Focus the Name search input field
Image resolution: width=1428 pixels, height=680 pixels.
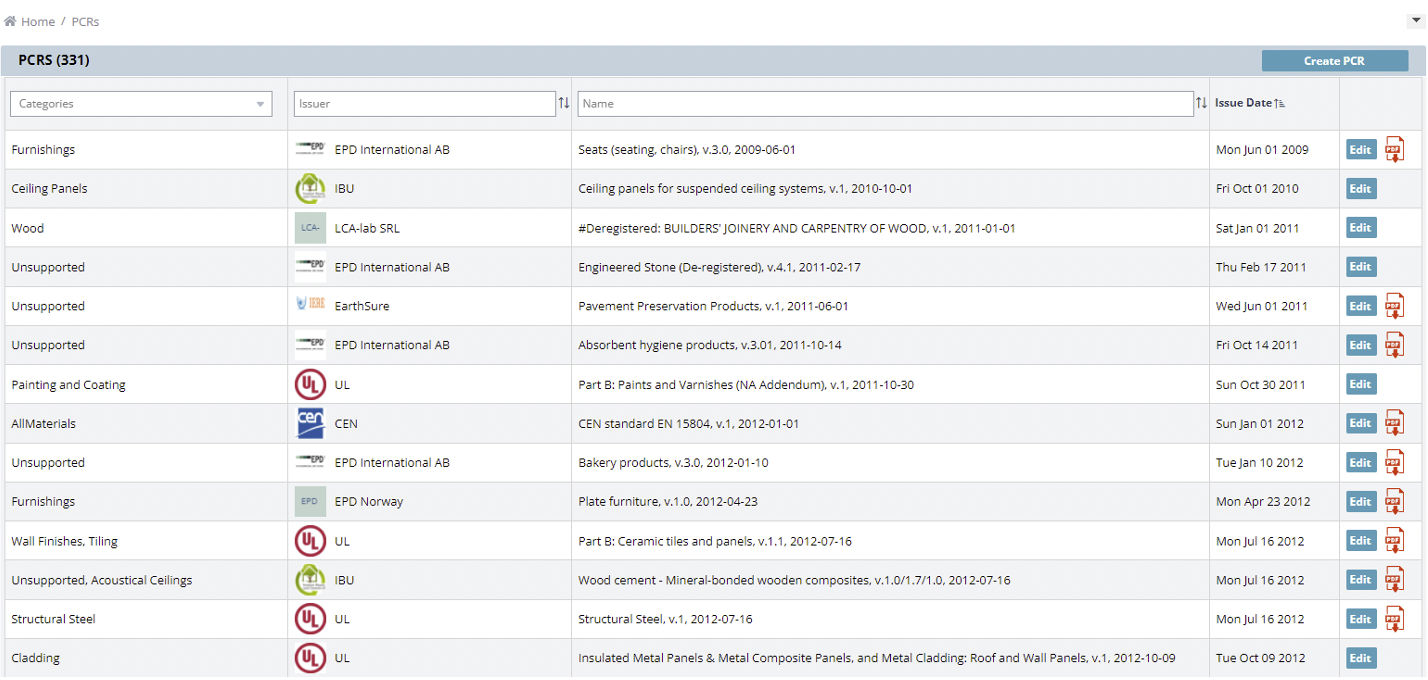click(885, 104)
